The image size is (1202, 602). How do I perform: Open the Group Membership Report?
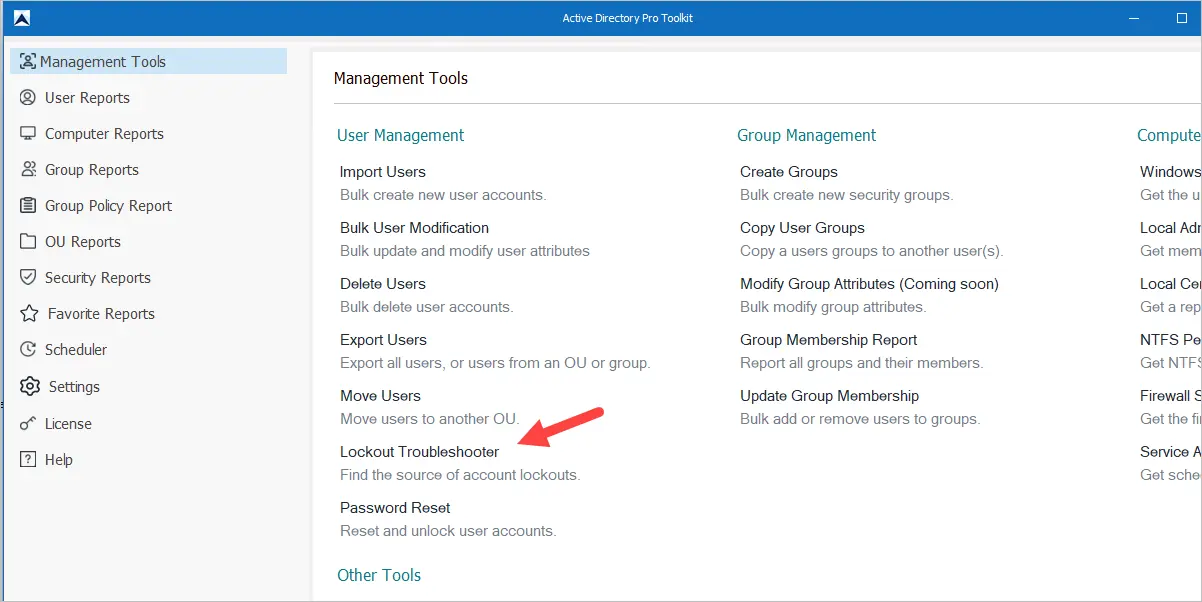point(828,339)
